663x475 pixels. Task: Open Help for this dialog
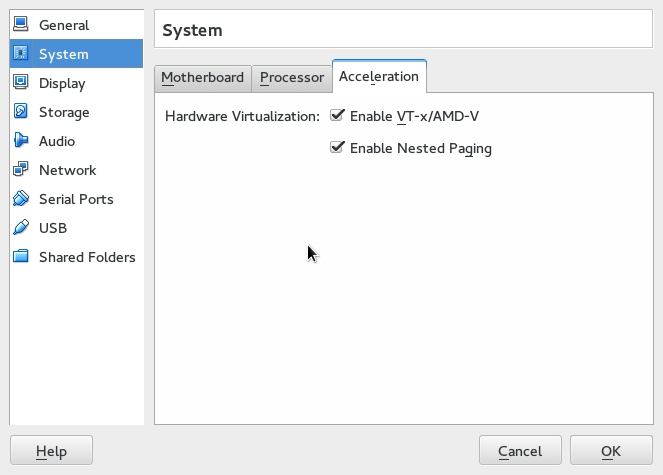point(51,451)
